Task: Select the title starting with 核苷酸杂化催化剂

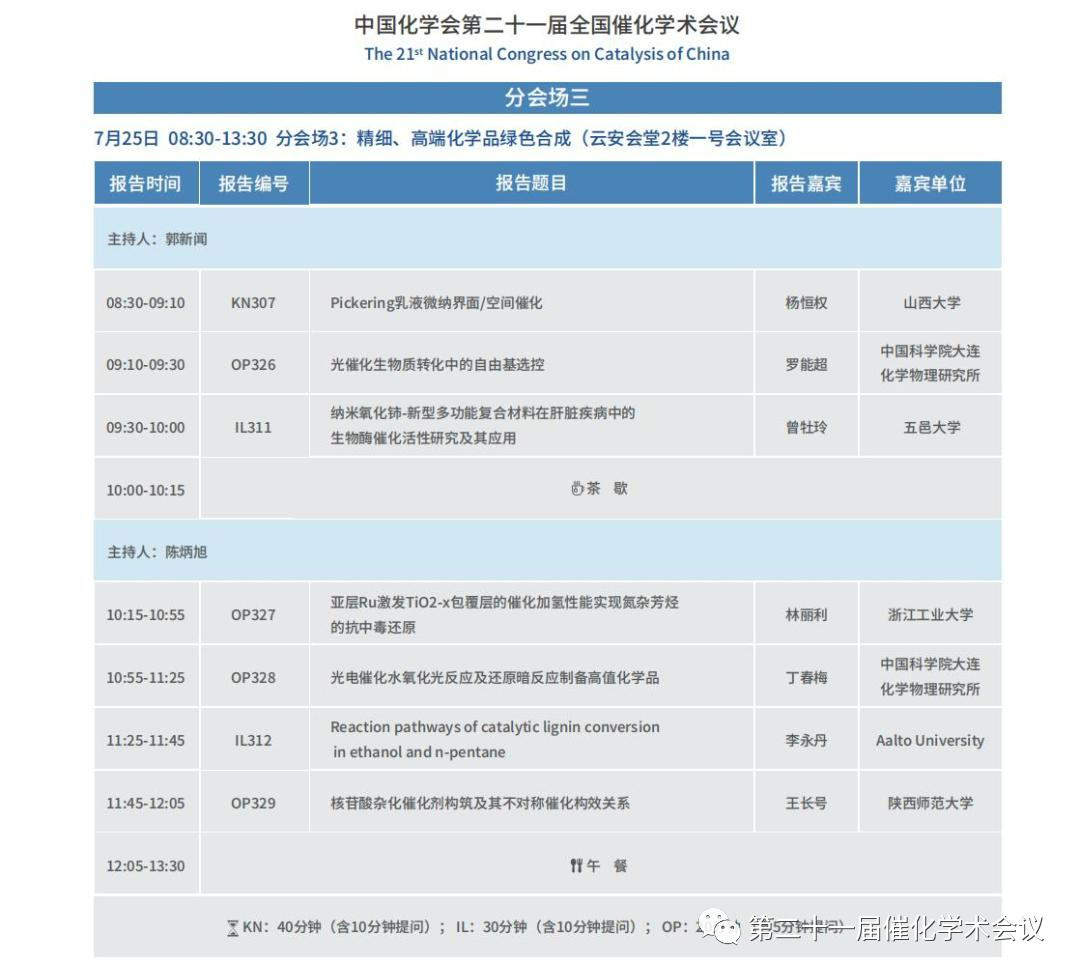Action: 479,803
